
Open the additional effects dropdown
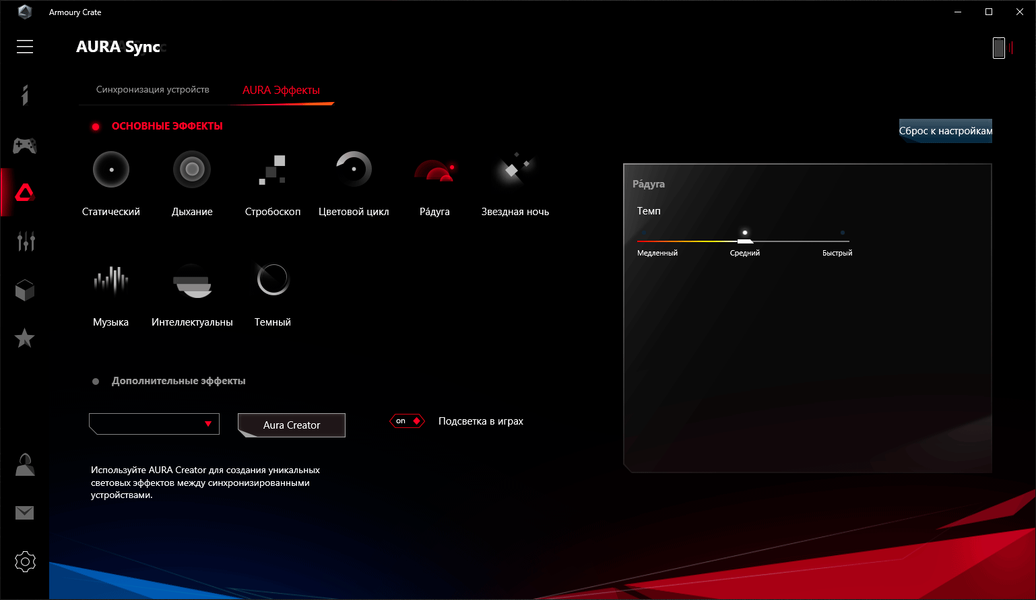[154, 424]
